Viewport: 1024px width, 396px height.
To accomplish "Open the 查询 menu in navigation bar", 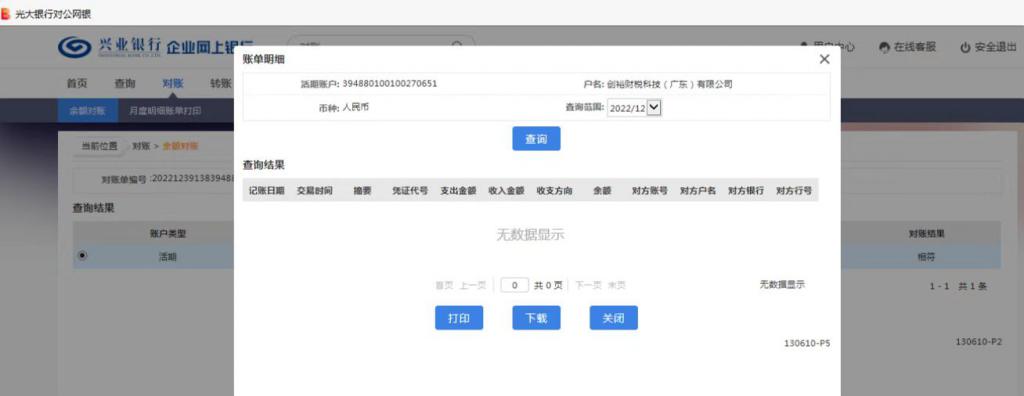I will (x=125, y=83).
